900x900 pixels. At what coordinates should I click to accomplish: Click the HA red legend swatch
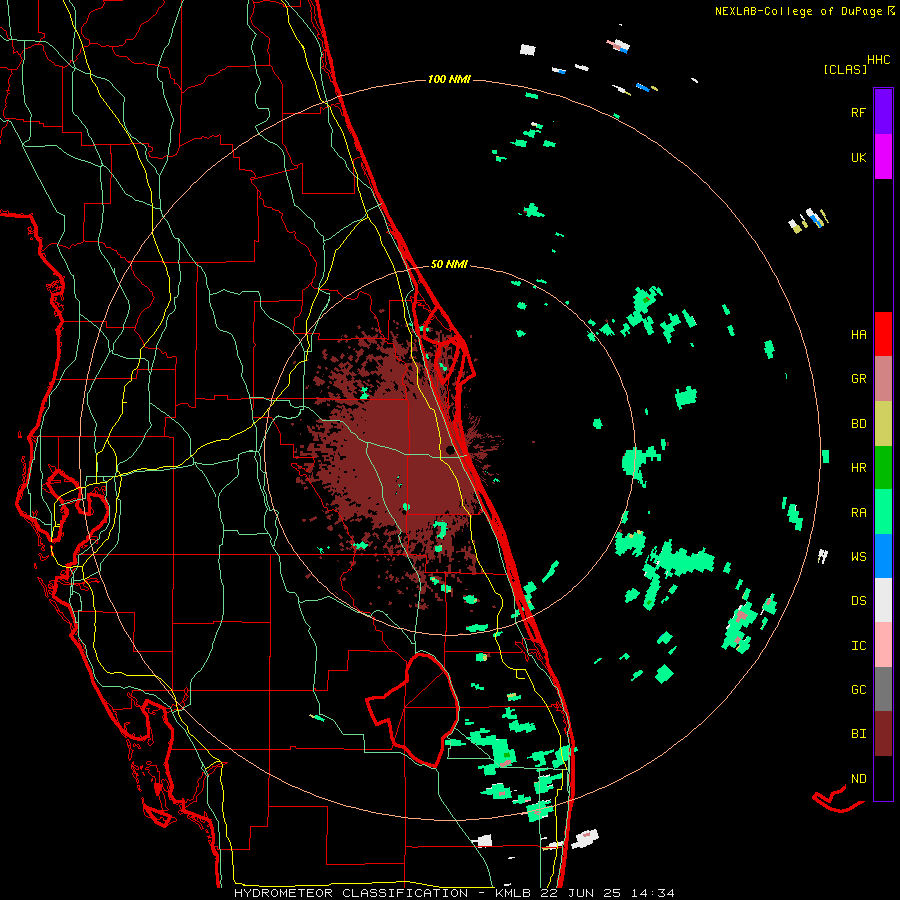pos(883,334)
